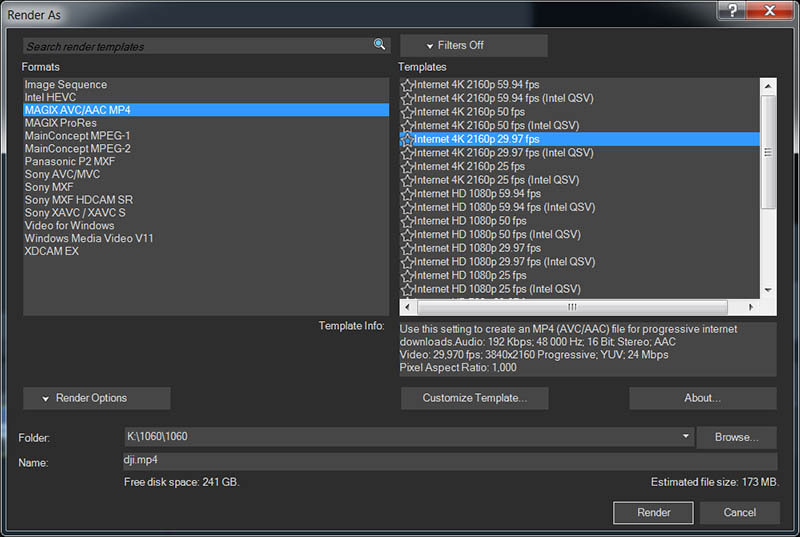The width and height of the screenshot is (800, 537).
Task: Click the help question mark button
Action: click(x=732, y=10)
